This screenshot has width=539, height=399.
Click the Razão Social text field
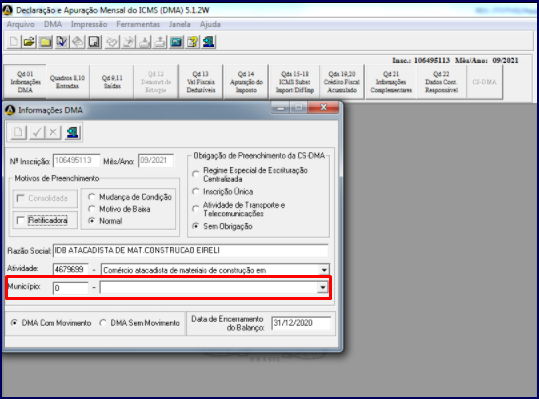(191, 251)
